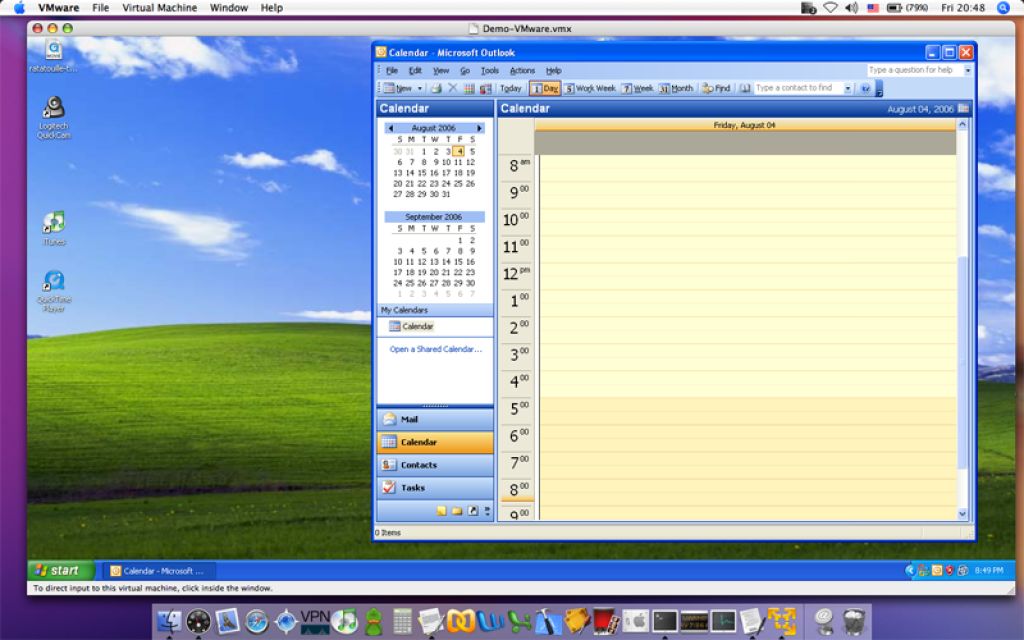Click the volume icon in macOS menu bar
Screen dimensions: 1024x640
pos(851,8)
